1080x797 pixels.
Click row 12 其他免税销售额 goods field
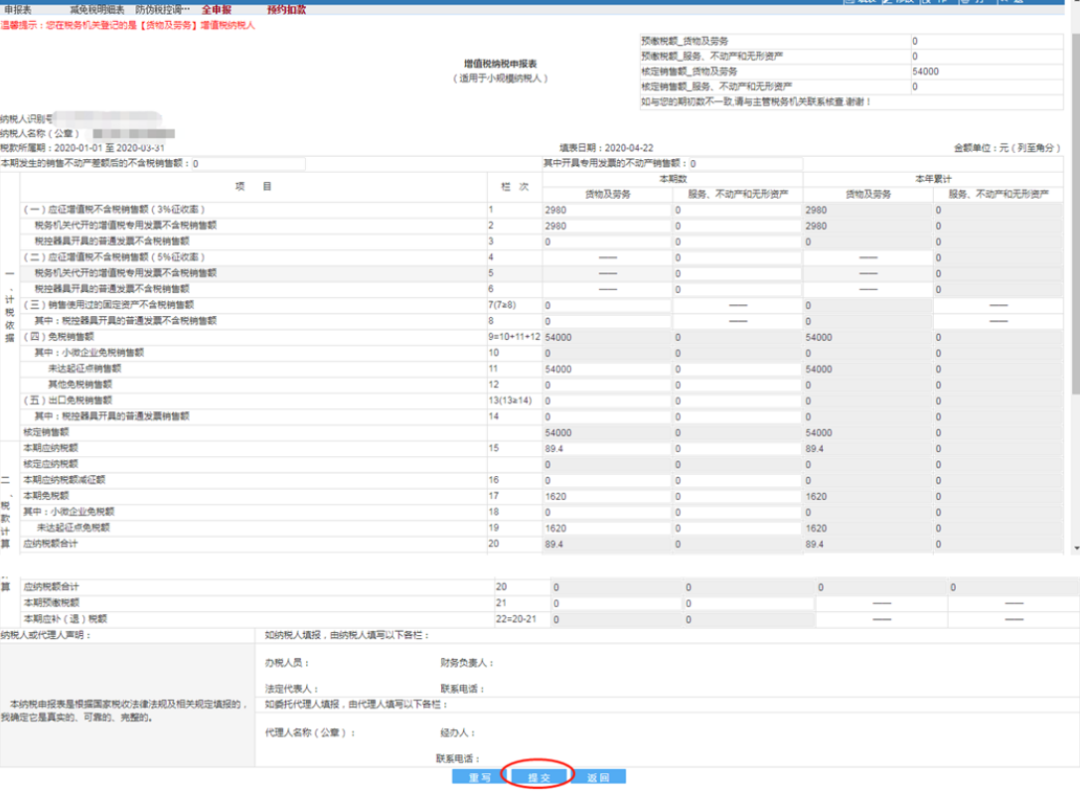coord(606,385)
